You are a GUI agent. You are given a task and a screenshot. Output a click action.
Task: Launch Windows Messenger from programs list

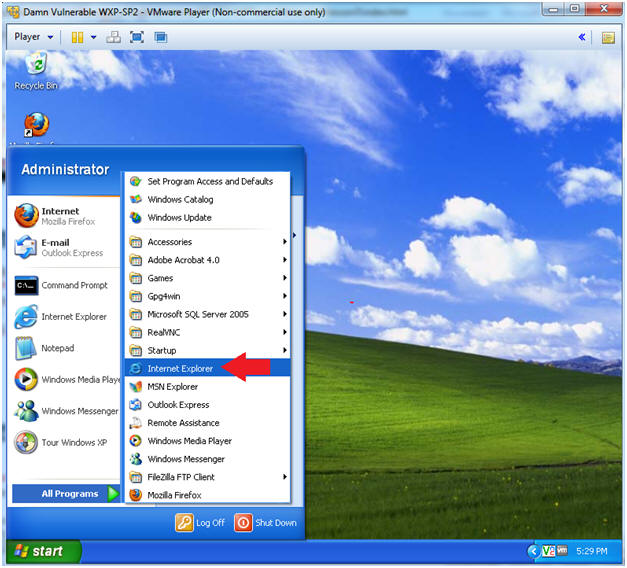pos(208,459)
